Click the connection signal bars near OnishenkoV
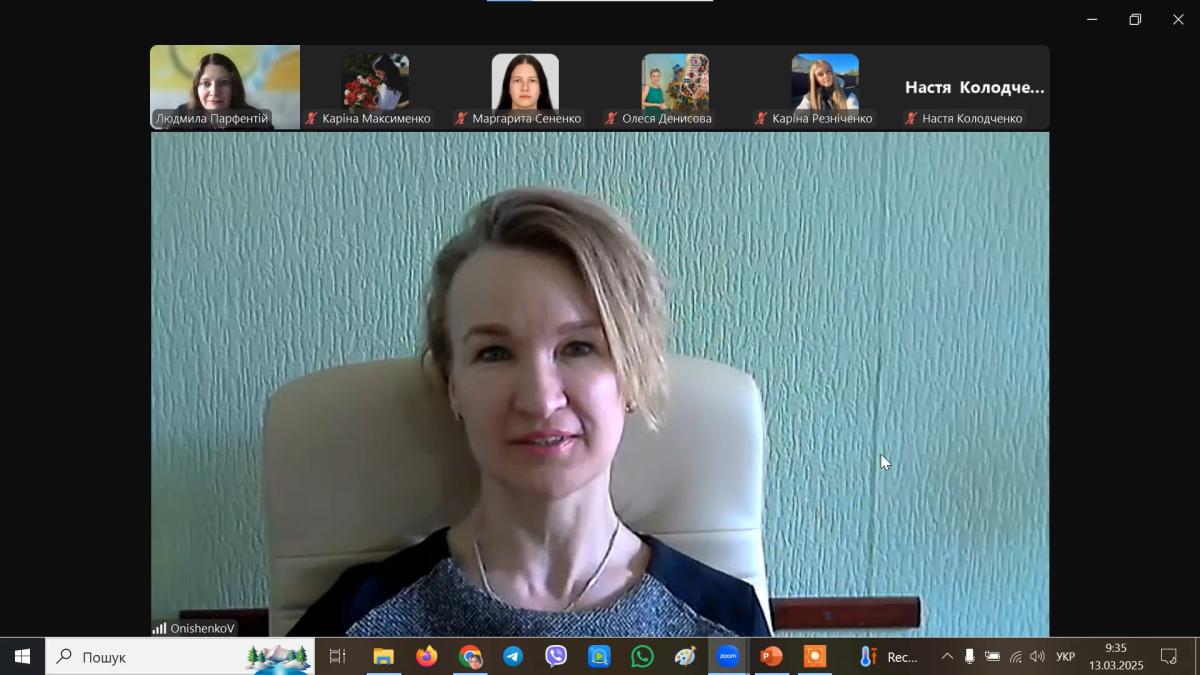This screenshot has height=675, width=1200. click(160, 628)
